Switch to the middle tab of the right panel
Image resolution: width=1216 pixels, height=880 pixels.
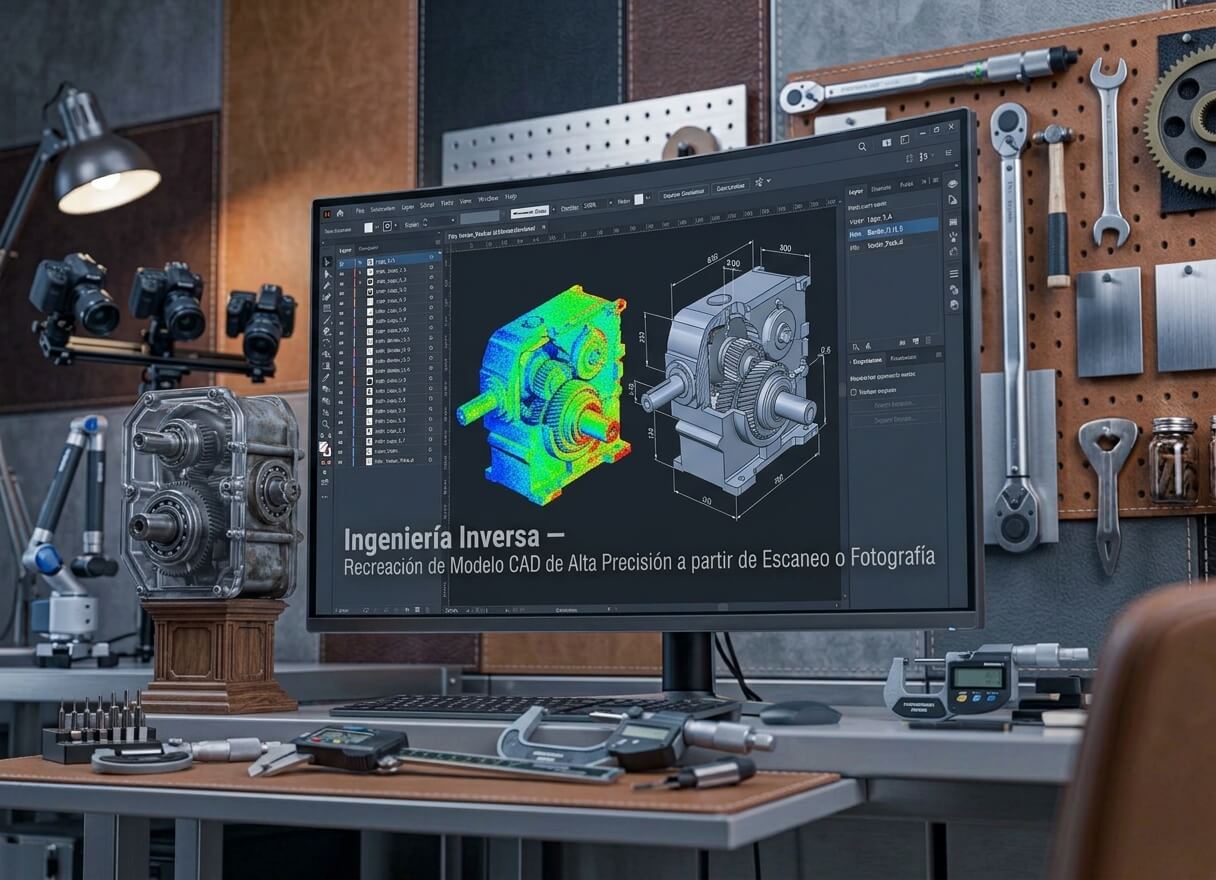(x=881, y=188)
